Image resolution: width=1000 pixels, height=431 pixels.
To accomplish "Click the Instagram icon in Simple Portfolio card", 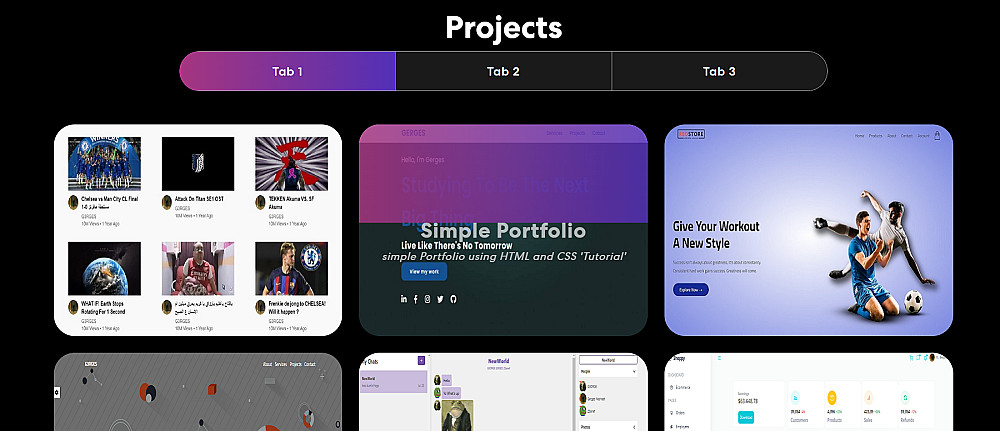I will 427,299.
